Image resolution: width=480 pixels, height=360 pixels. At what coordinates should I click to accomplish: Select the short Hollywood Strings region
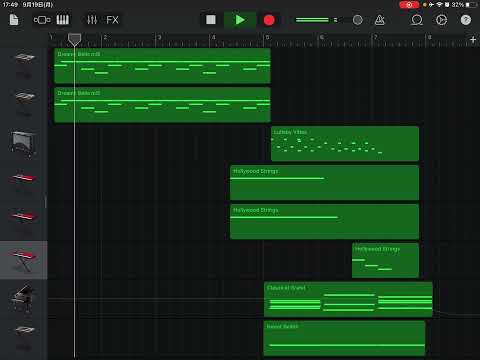[x=385, y=260]
